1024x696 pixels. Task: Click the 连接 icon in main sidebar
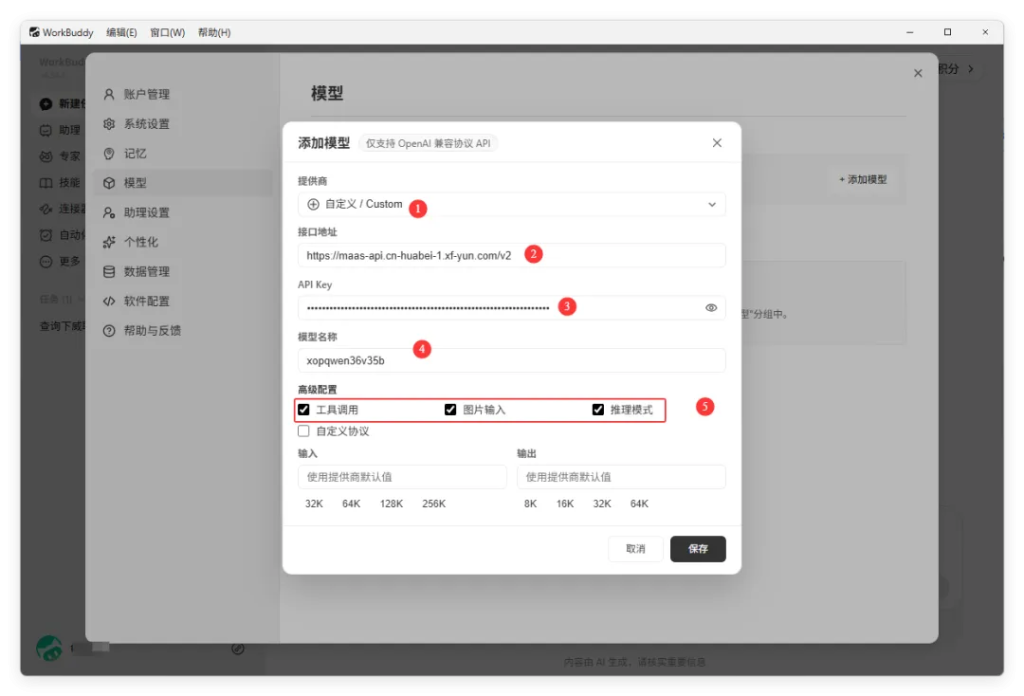[46, 209]
